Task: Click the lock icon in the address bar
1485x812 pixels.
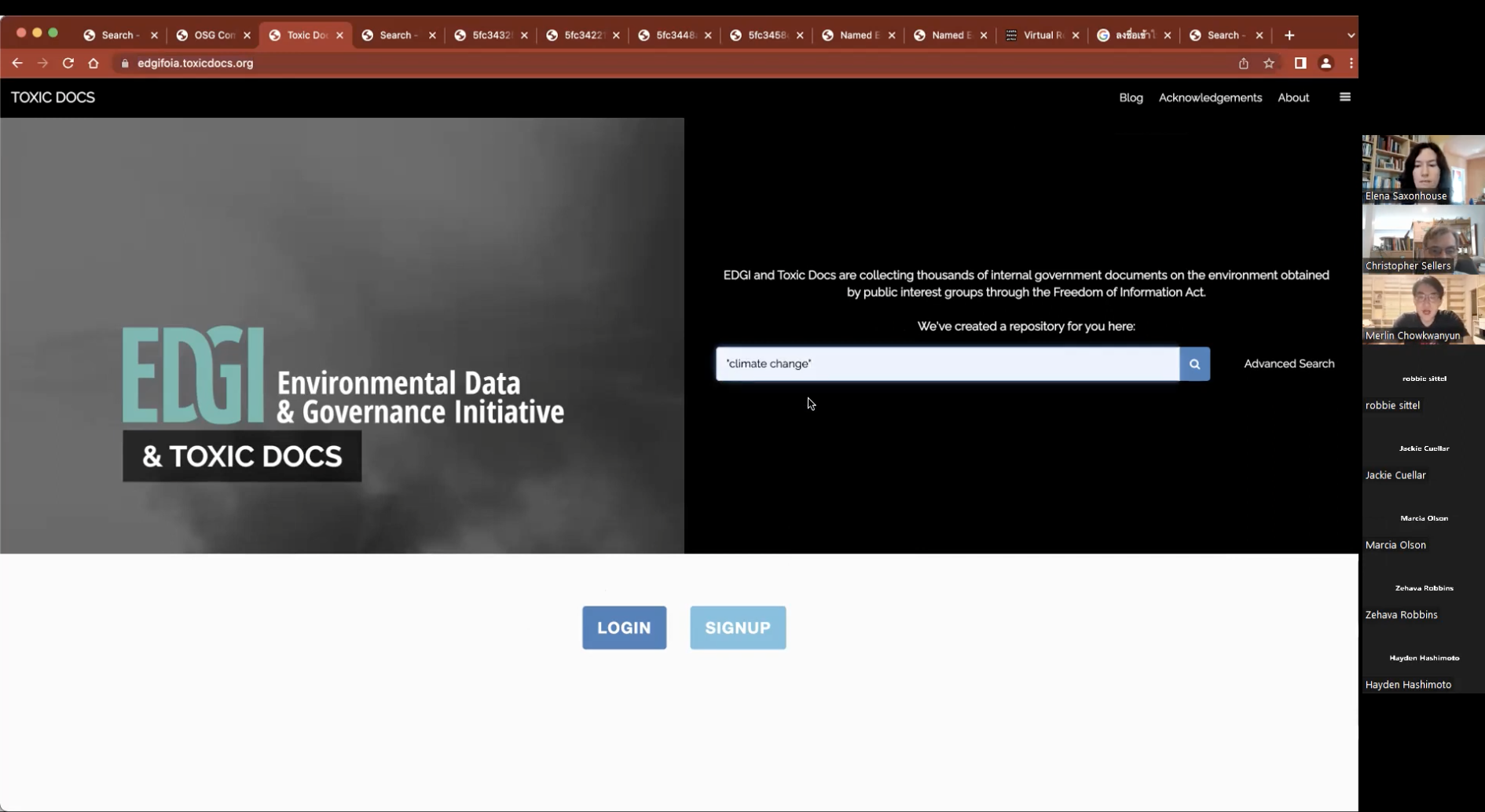Action: pyautogui.click(x=124, y=63)
